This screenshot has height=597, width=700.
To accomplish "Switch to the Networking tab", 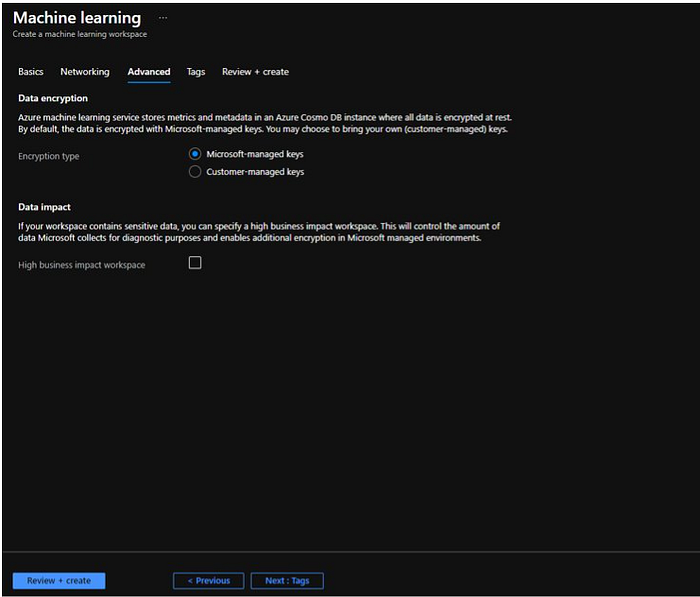I will click(85, 72).
